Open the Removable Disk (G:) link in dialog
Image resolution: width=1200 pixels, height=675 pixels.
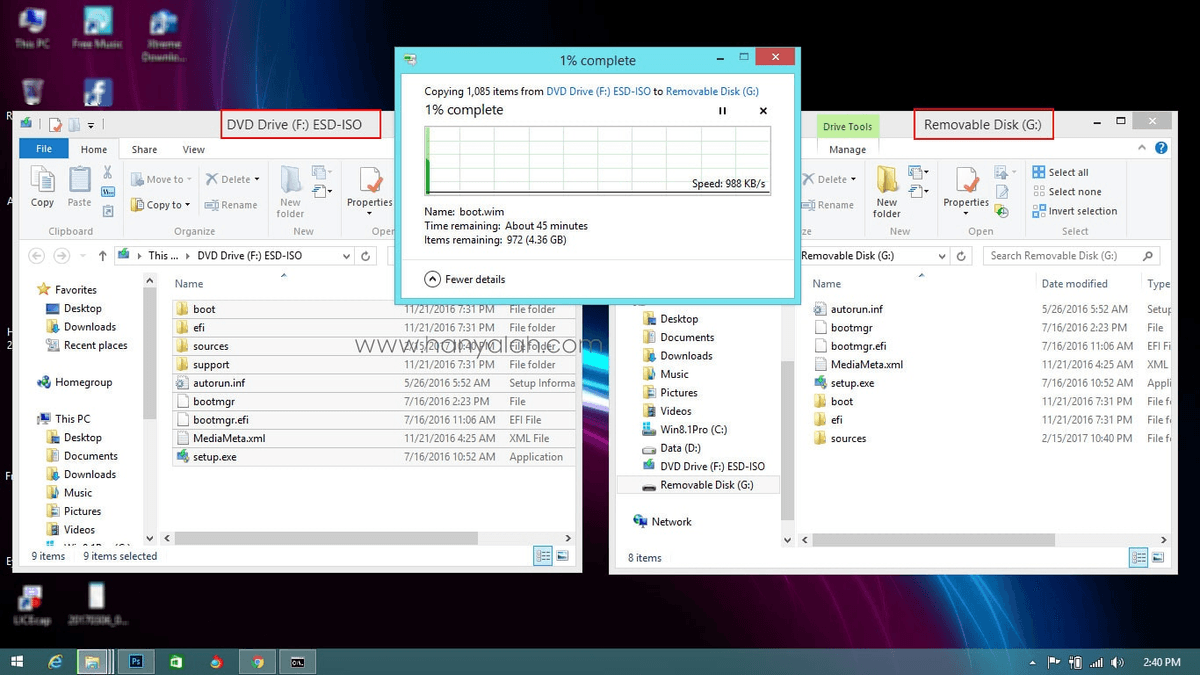click(x=712, y=91)
